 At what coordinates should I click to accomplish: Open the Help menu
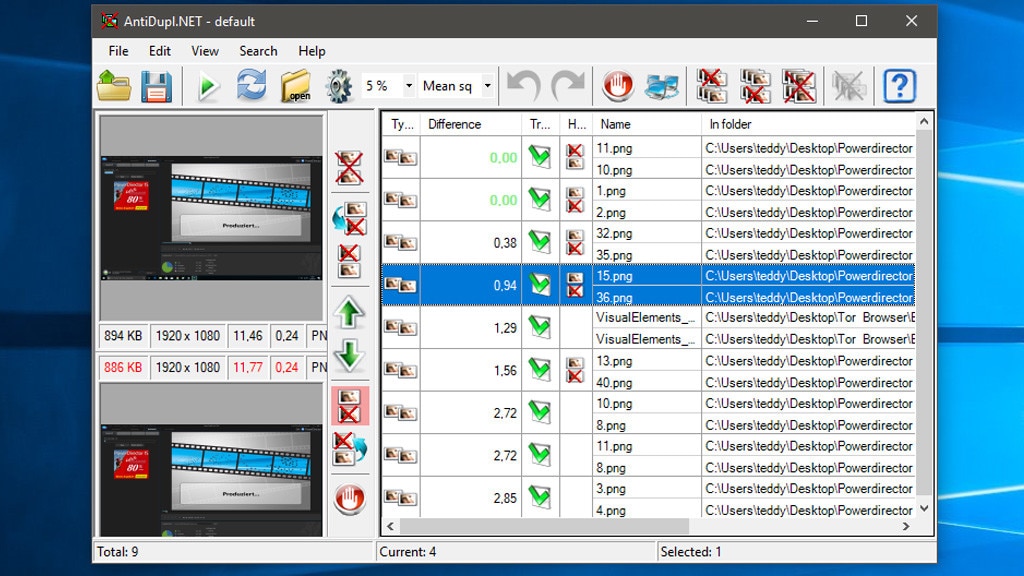312,51
